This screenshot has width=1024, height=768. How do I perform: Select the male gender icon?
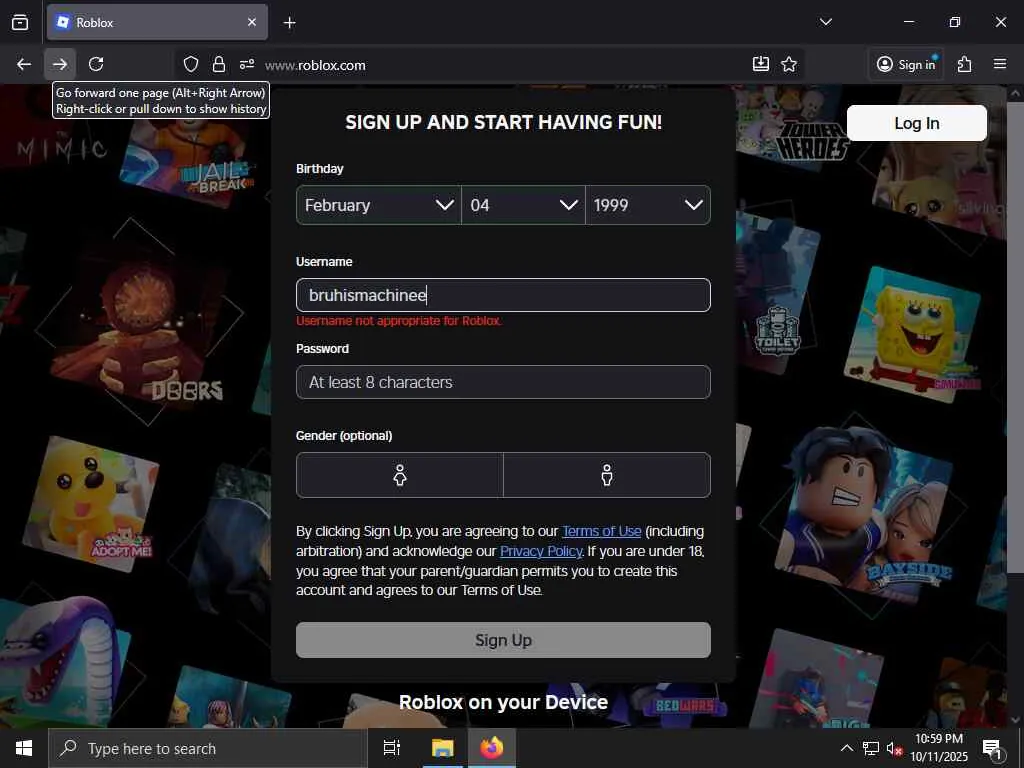pyautogui.click(x=607, y=475)
